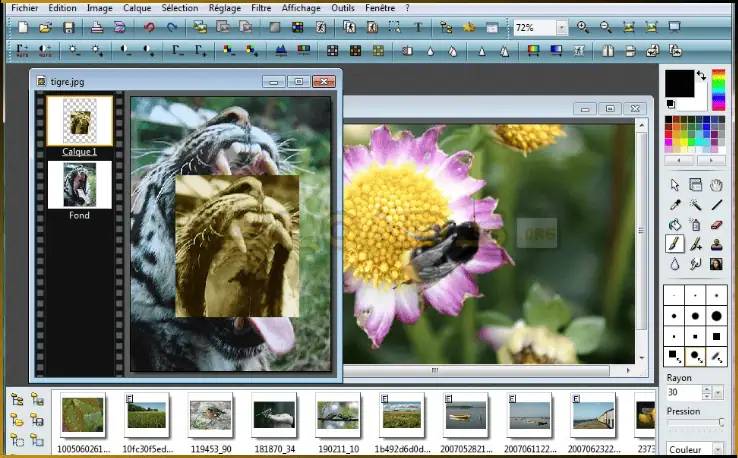Open the Fichier menu
This screenshot has height=458, width=738.
24,8
